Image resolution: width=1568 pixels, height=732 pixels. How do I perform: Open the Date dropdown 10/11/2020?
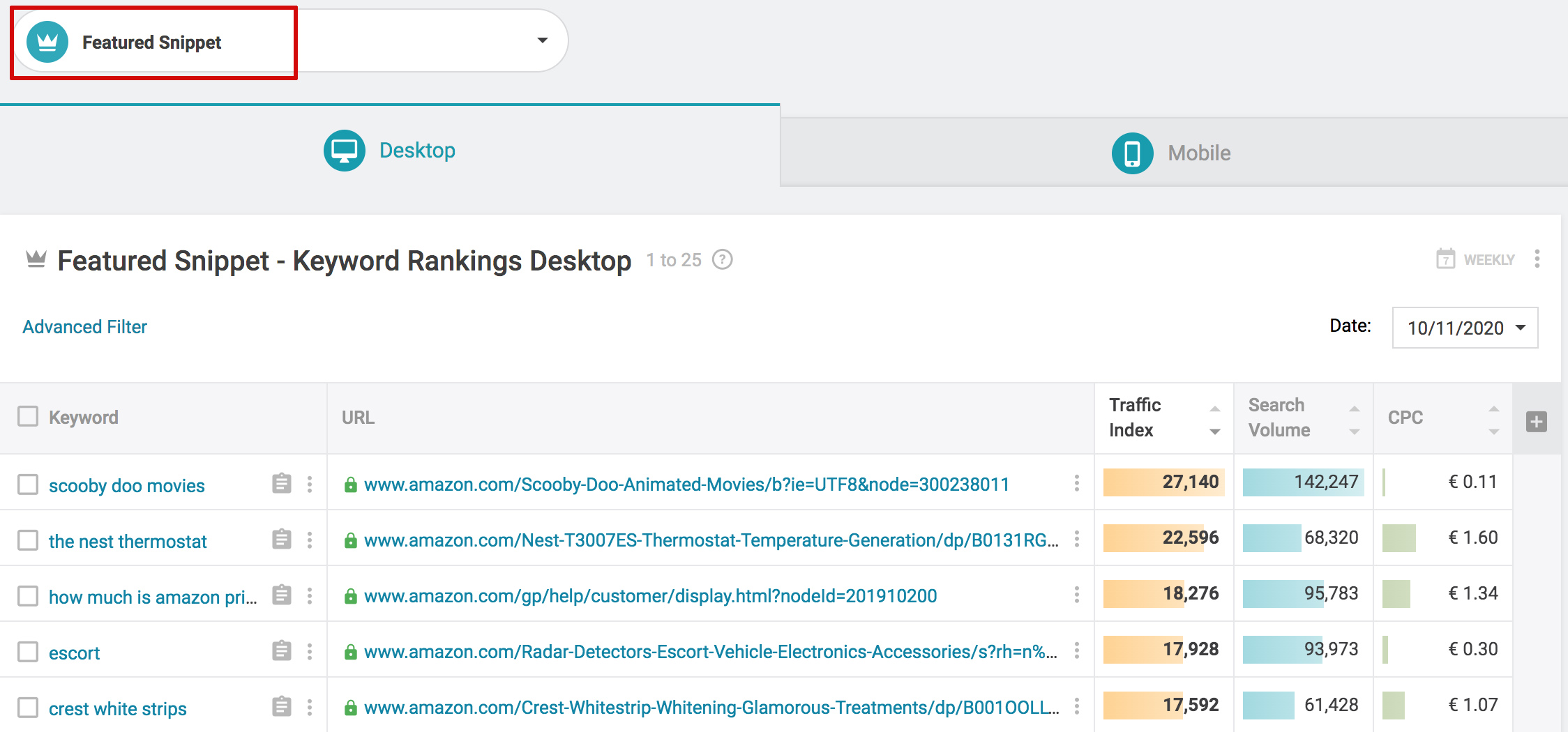(1465, 328)
